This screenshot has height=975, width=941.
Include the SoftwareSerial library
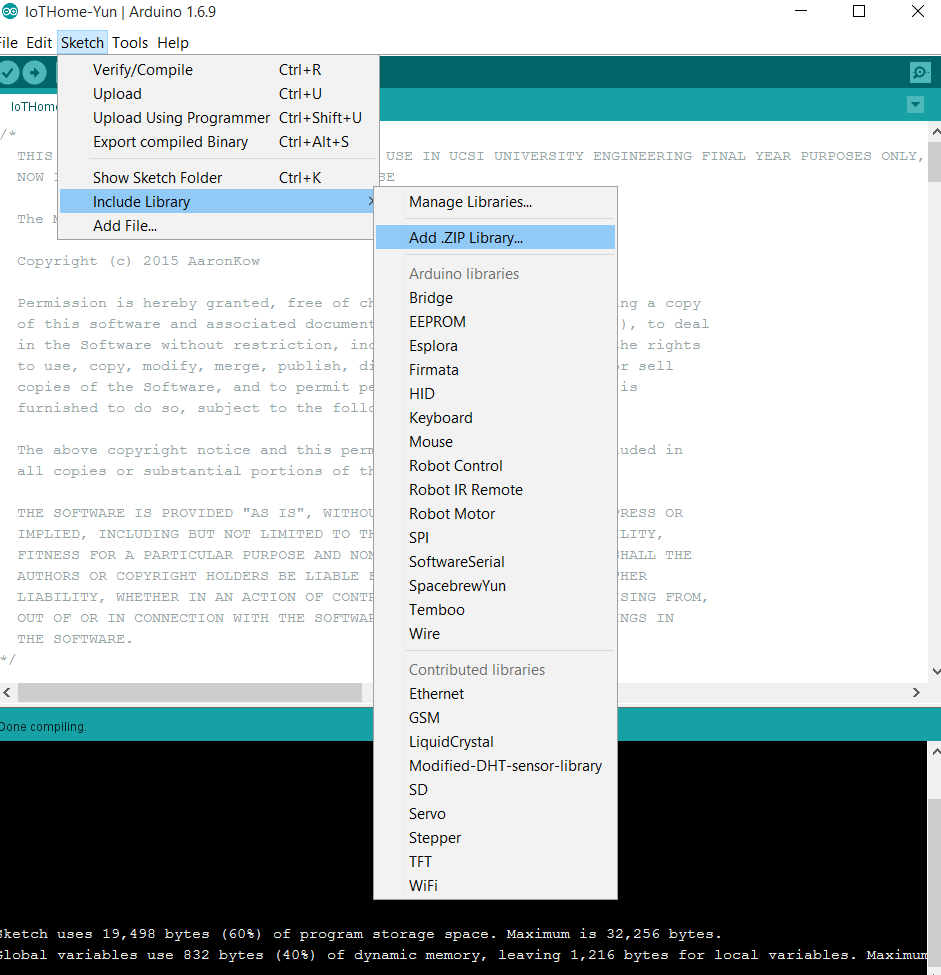click(x=495, y=561)
